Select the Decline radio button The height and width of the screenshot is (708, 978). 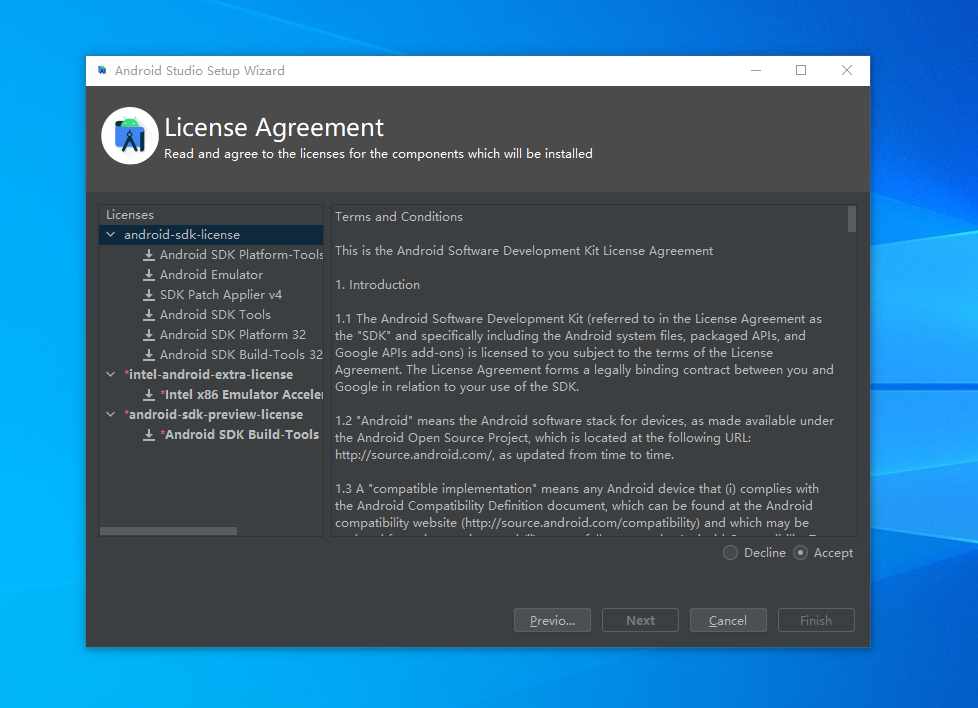click(730, 553)
